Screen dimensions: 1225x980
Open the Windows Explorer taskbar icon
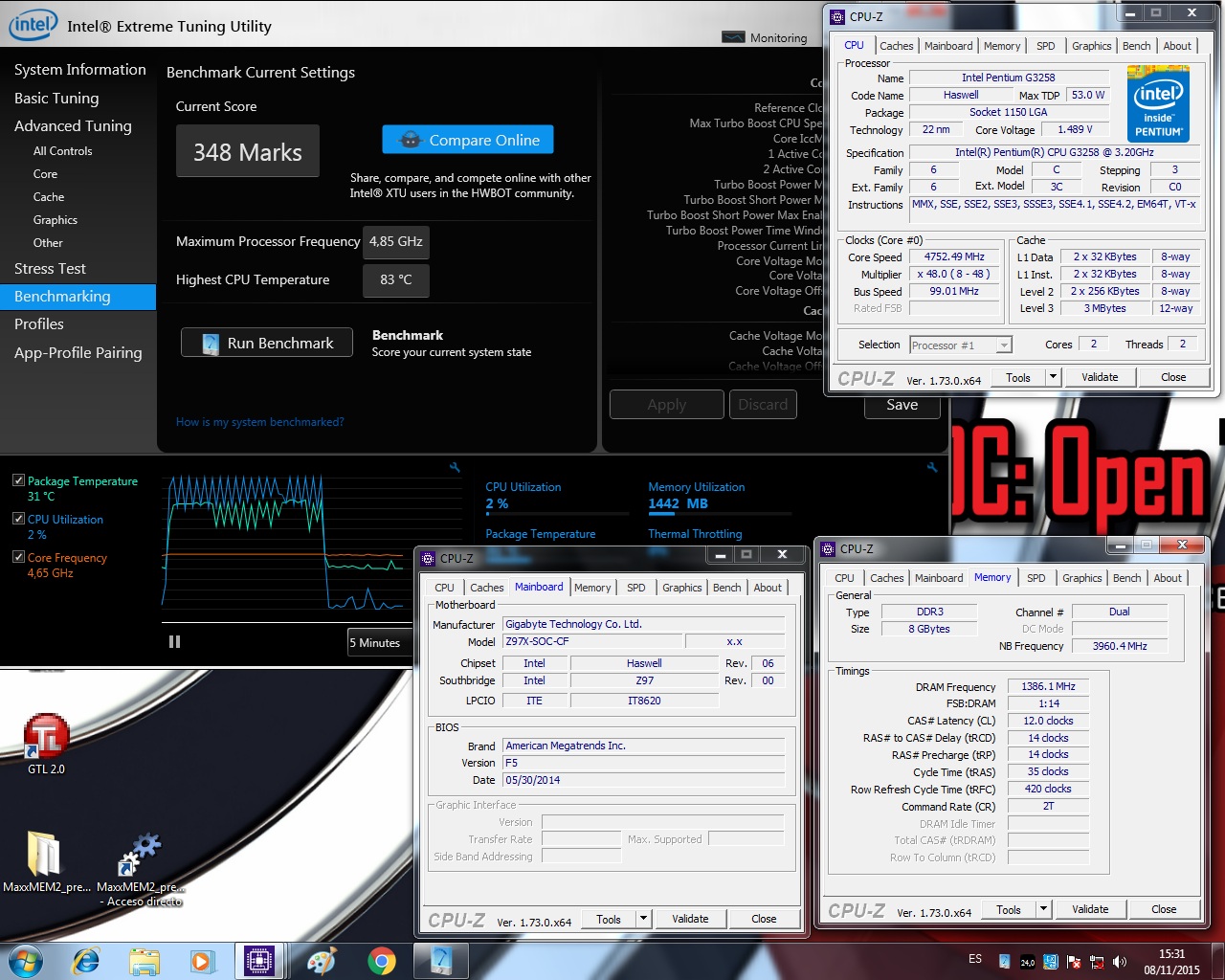145,960
